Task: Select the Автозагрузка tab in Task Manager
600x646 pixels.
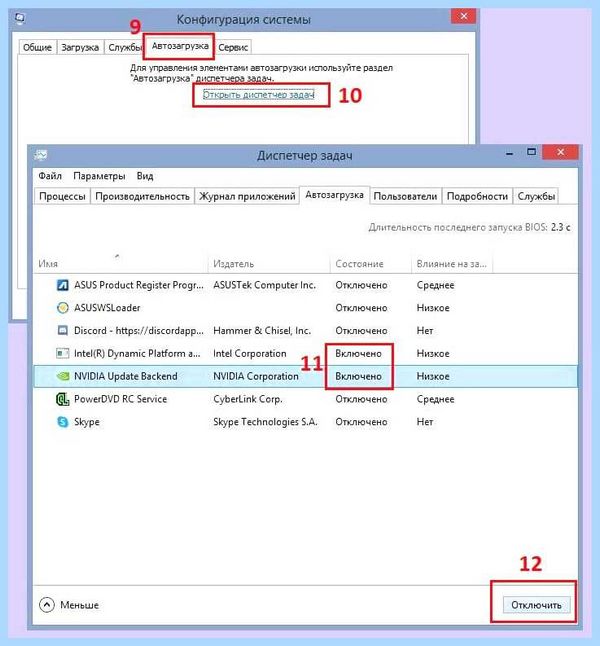Action: [334, 195]
